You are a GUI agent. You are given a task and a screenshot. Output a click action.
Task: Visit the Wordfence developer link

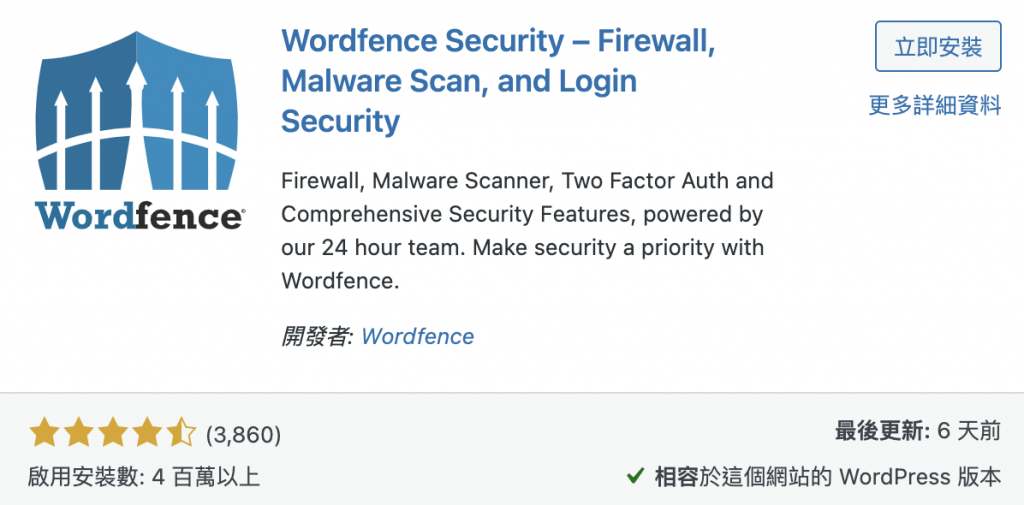[417, 336]
